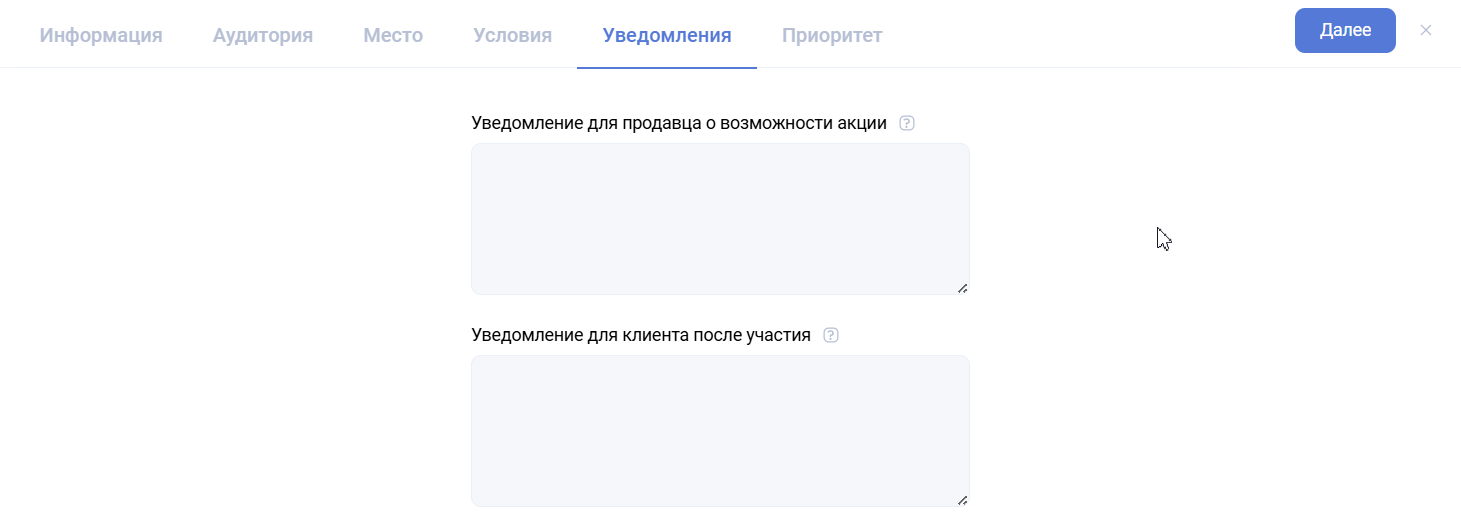Click the seller notification textarea resize handle
The width and height of the screenshot is (1461, 524).
(x=962, y=288)
